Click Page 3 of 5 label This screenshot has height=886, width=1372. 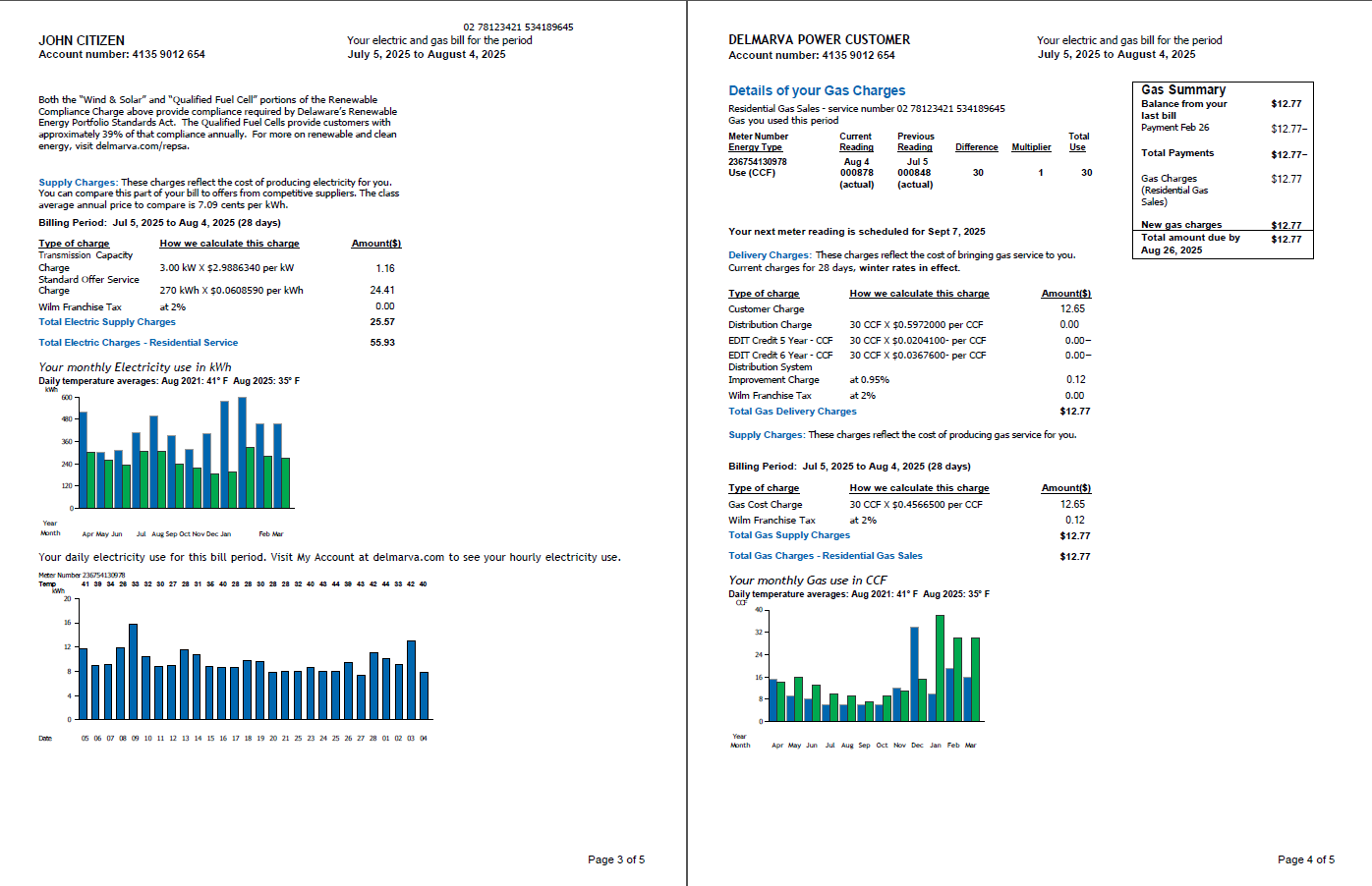[x=615, y=858]
